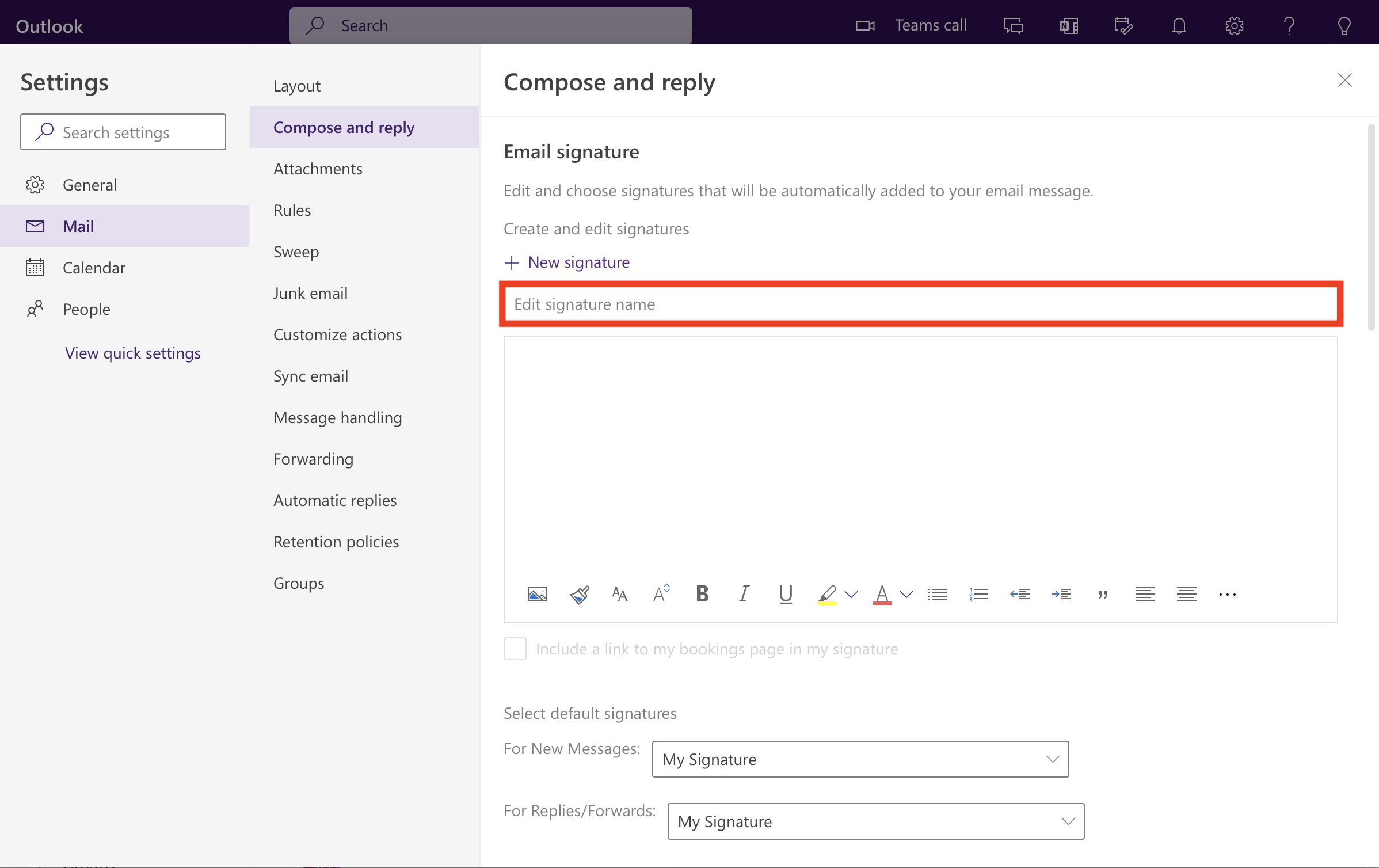Toggle Bold formatting on signature
Viewport: 1379px width, 868px height.
(702, 594)
